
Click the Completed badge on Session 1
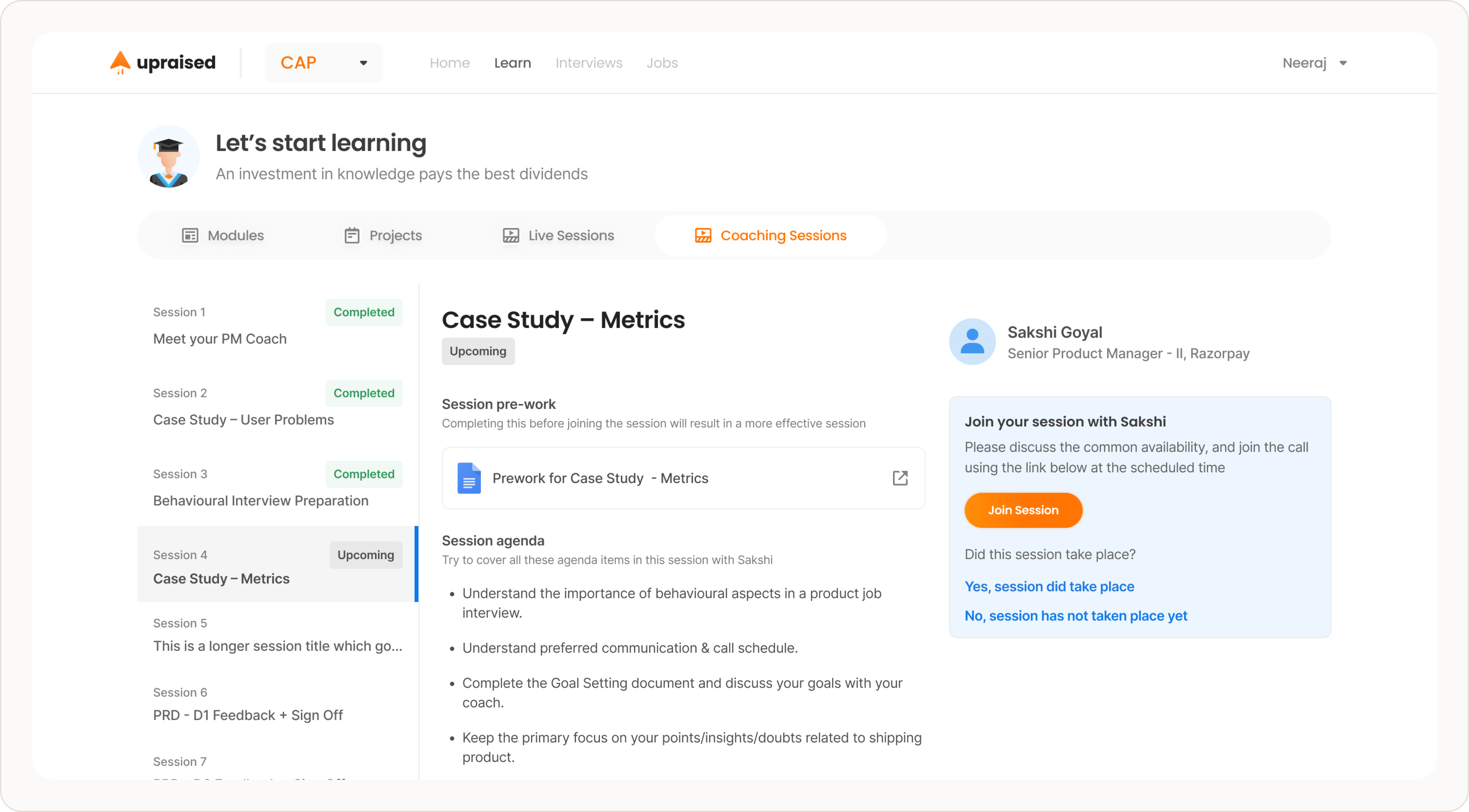pos(364,313)
